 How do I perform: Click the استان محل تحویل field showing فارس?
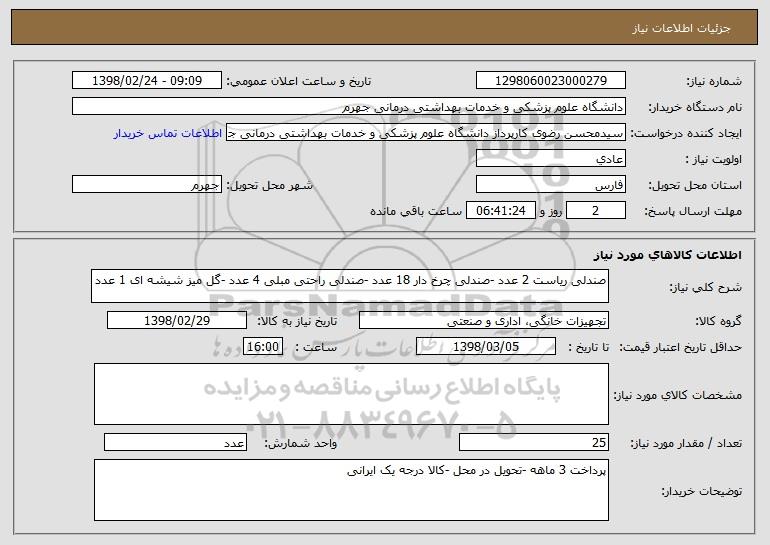tap(550, 185)
